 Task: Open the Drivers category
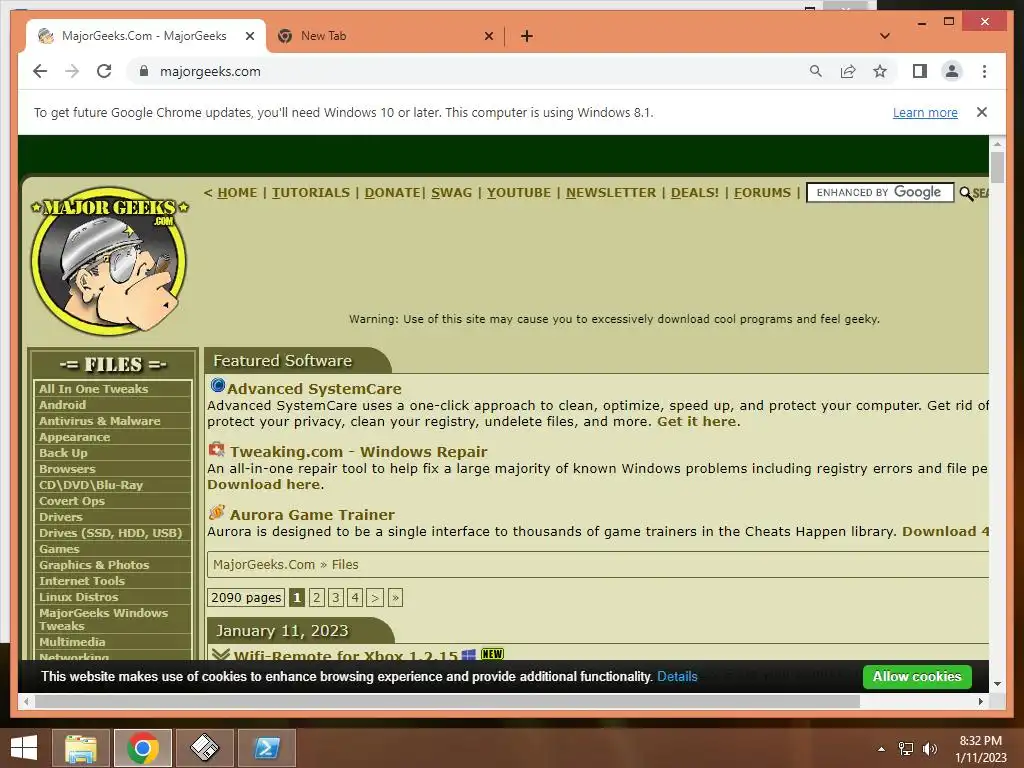click(60, 517)
